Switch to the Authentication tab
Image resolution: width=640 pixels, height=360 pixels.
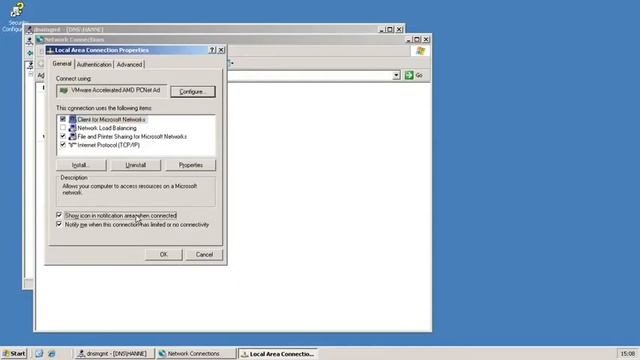(x=94, y=64)
